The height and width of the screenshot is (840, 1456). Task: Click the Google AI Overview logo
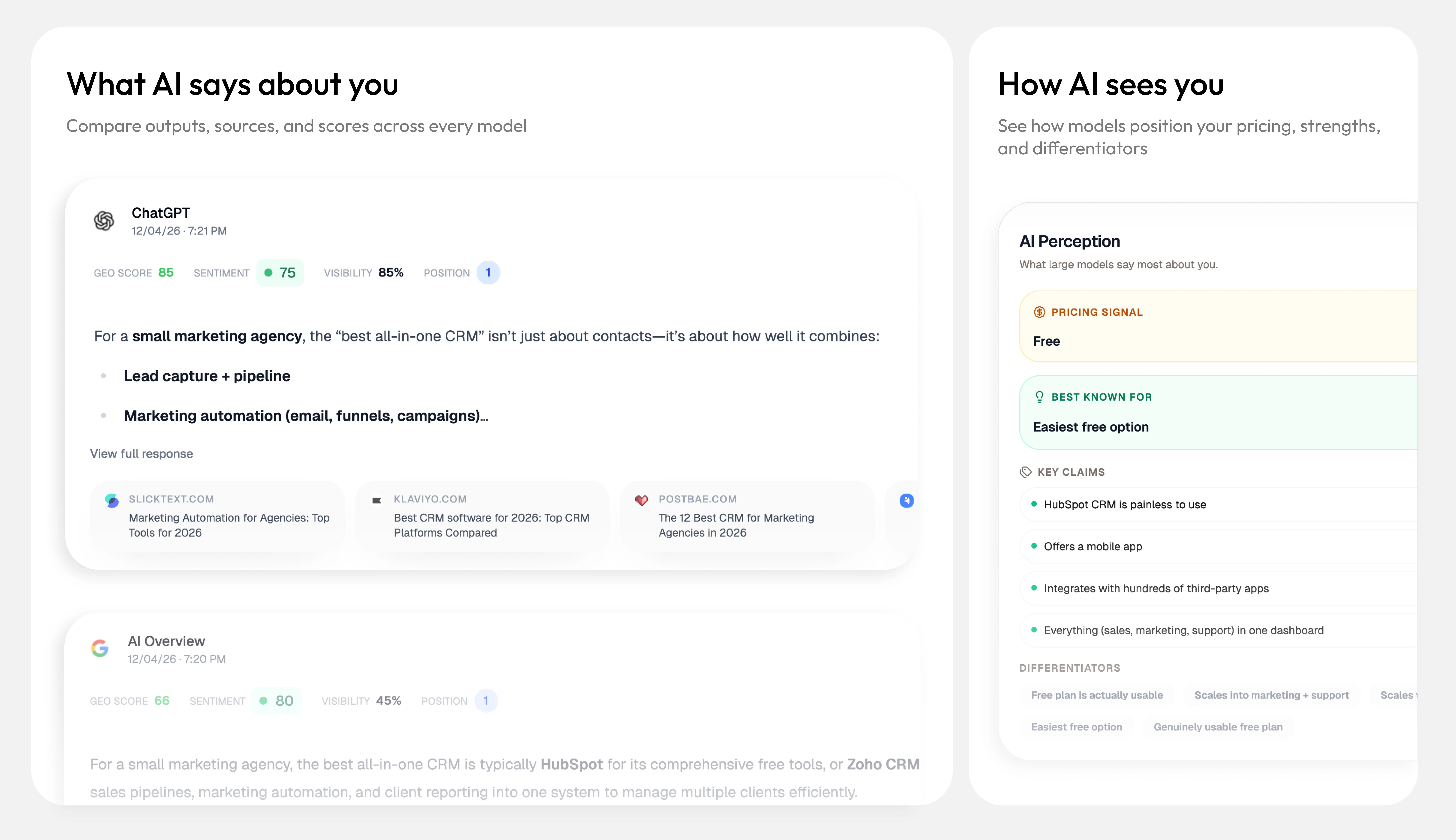(x=100, y=648)
